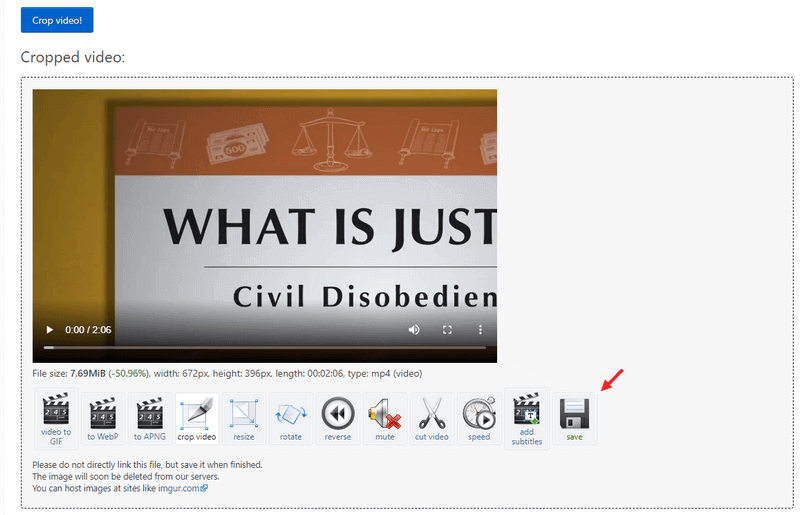
Task: Switch the video player to fullscreen
Action: [447, 330]
